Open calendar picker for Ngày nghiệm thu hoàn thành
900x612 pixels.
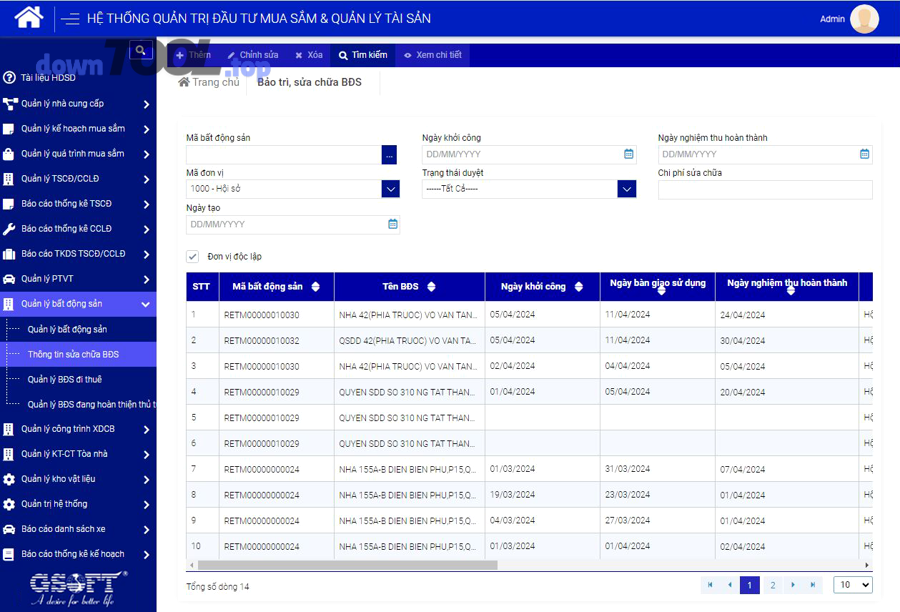pyautogui.click(x=865, y=154)
